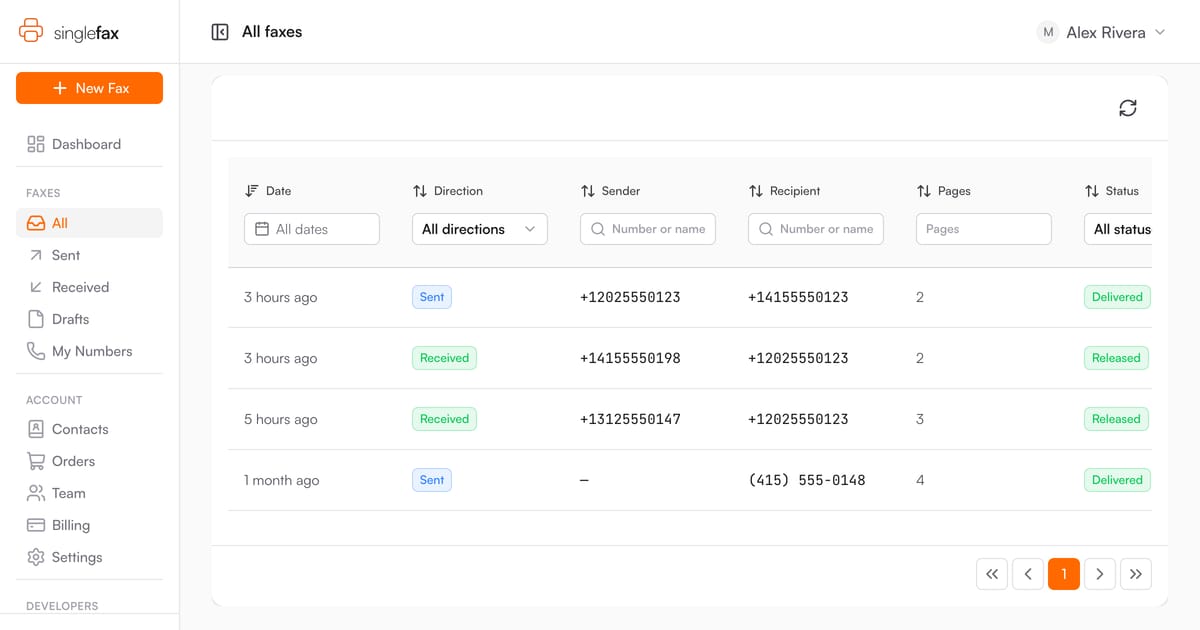This screenshot has width=1200, height=630.
Task: Select All faxes in the sidebar
Action: [x=89, y=223]
